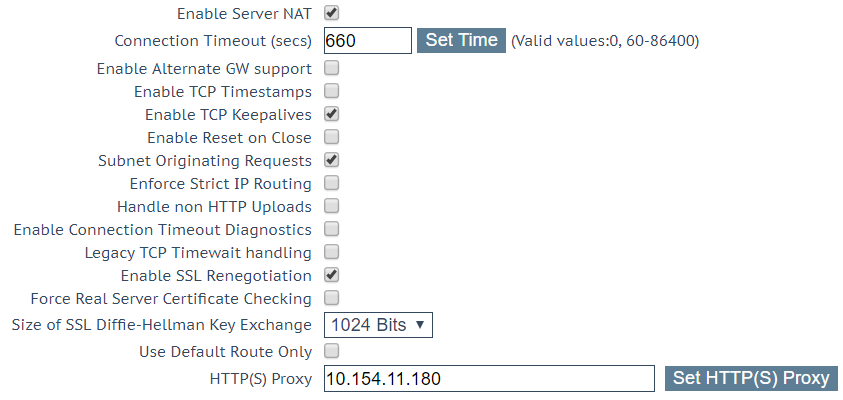The height and width of the screenshot is (400, 843).
Task: Untick Subnet Originating Requests checkbox
Action: 332,160
